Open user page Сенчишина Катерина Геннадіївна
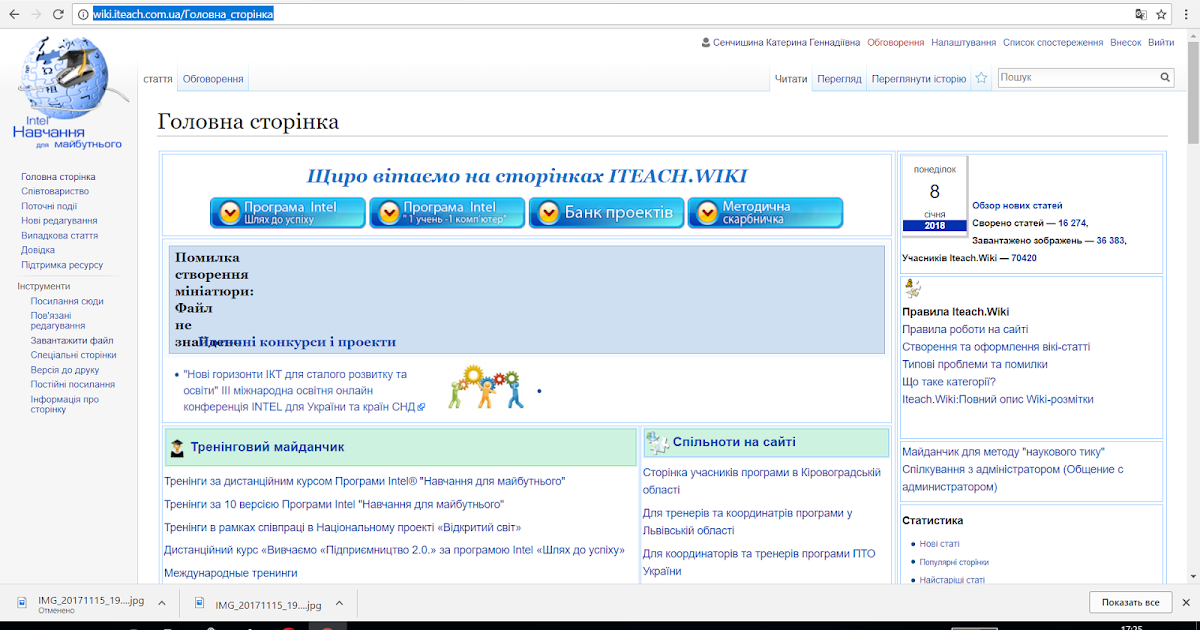The width and height of the screenshot is (1200, 630). (x=786, y=43)
